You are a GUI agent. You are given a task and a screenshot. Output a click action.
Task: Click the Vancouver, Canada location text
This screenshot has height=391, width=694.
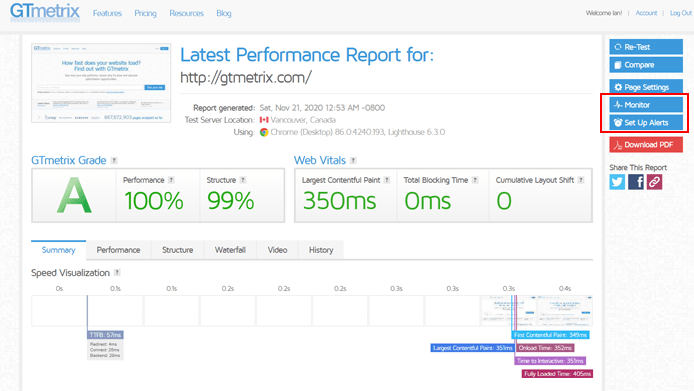[303, 120]
